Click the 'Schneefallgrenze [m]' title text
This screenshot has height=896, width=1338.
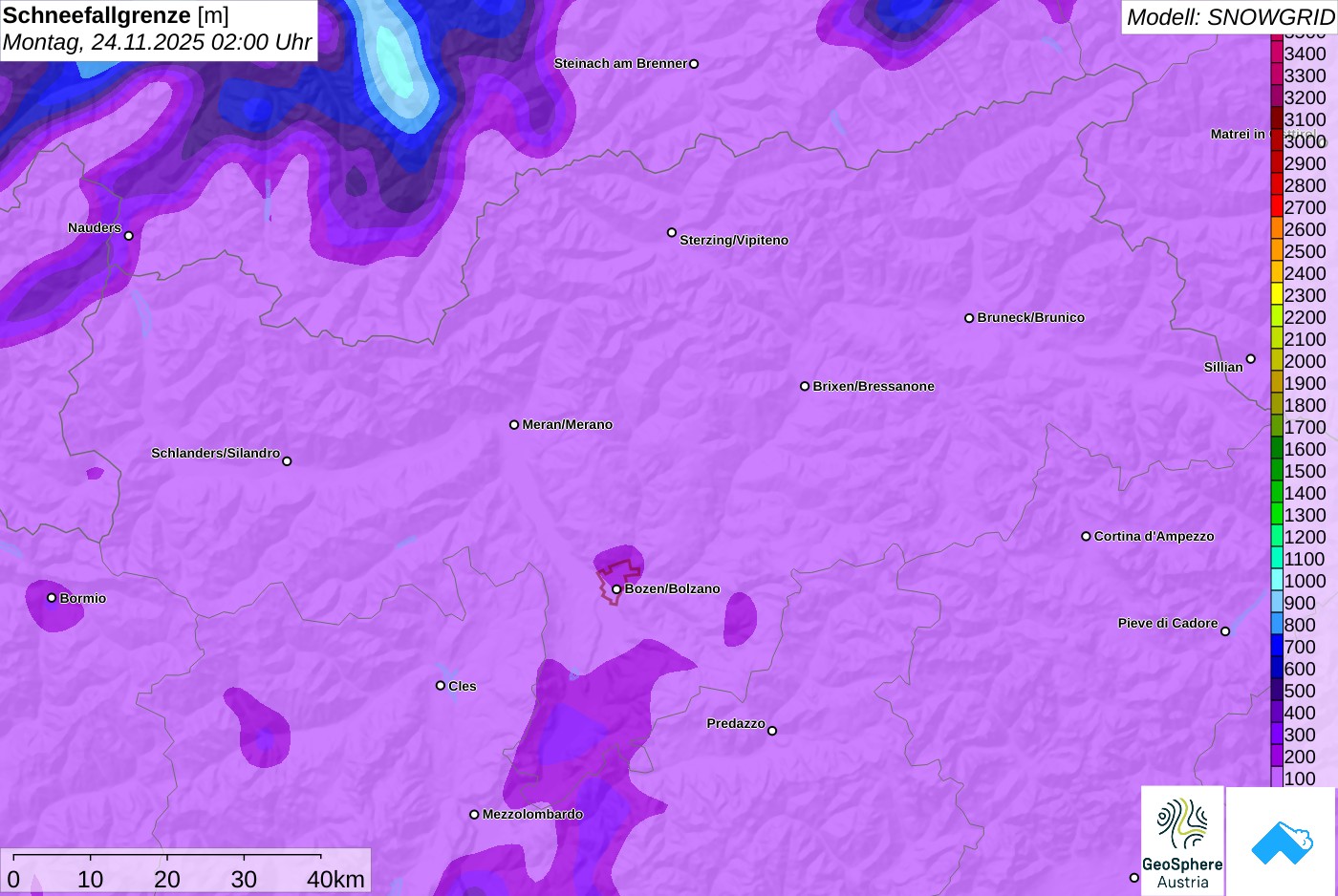116,15
